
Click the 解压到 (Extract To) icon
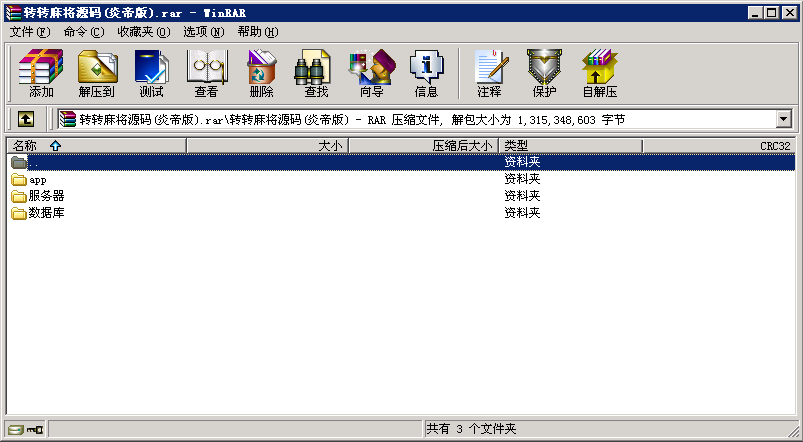click(x=97, y=72)
